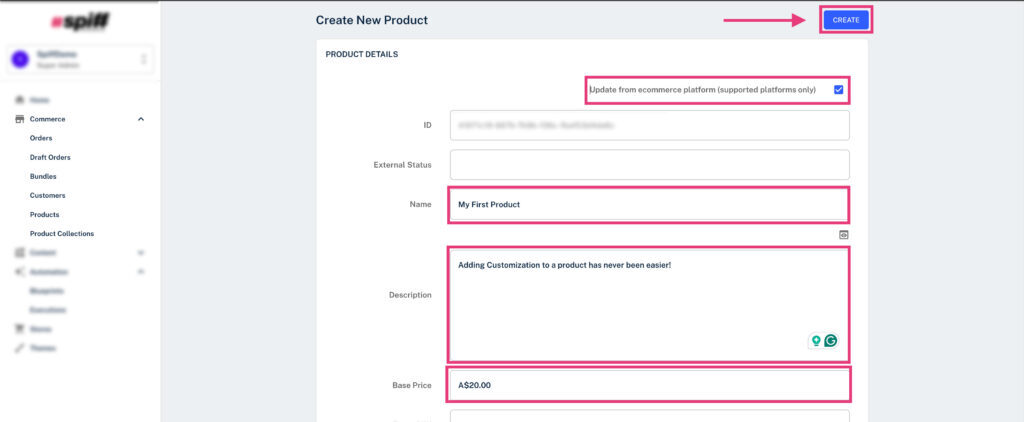Select Products in the sidebar
The image size is (1024, 422).
point(44,214)
